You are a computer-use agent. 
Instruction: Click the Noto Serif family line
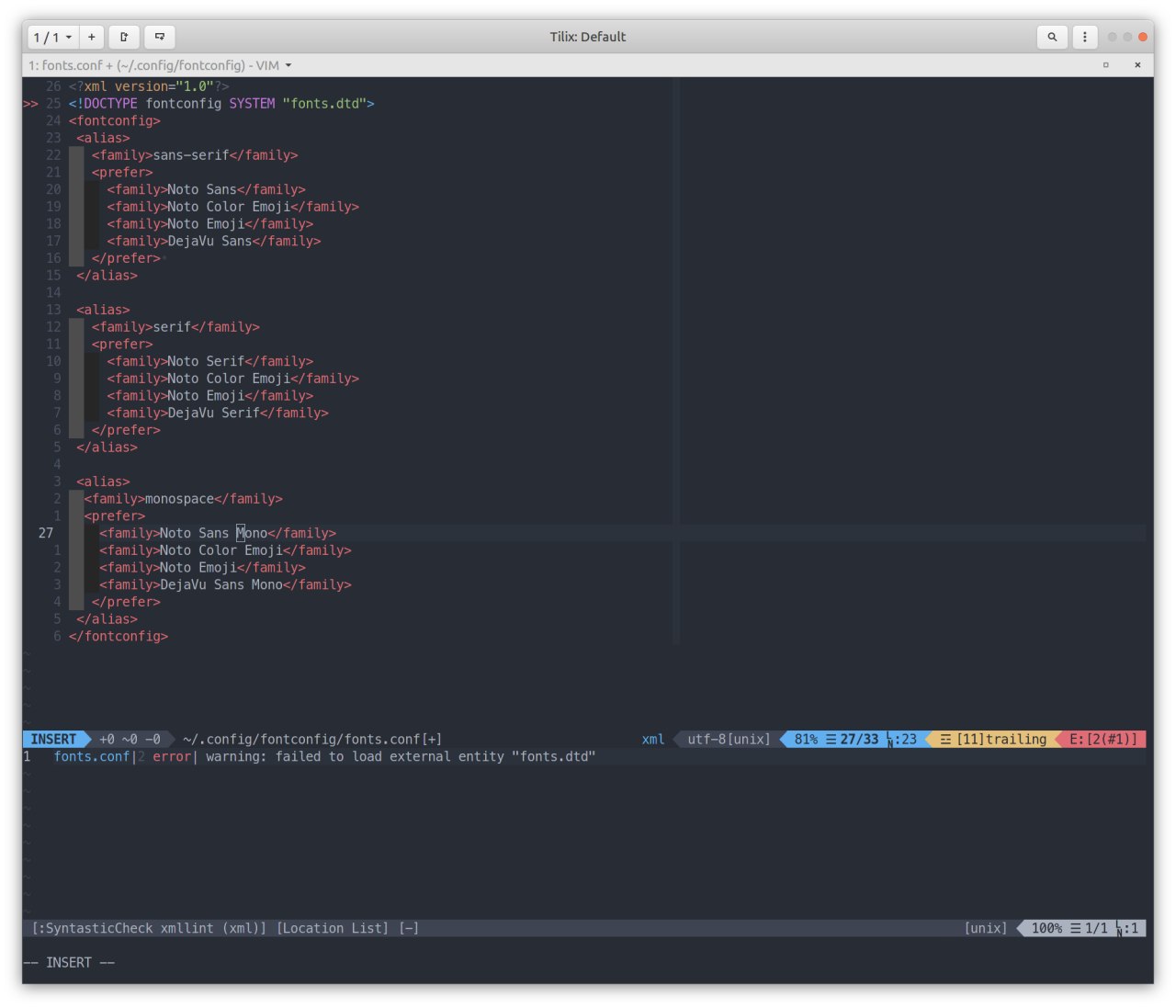pos(209,361)
